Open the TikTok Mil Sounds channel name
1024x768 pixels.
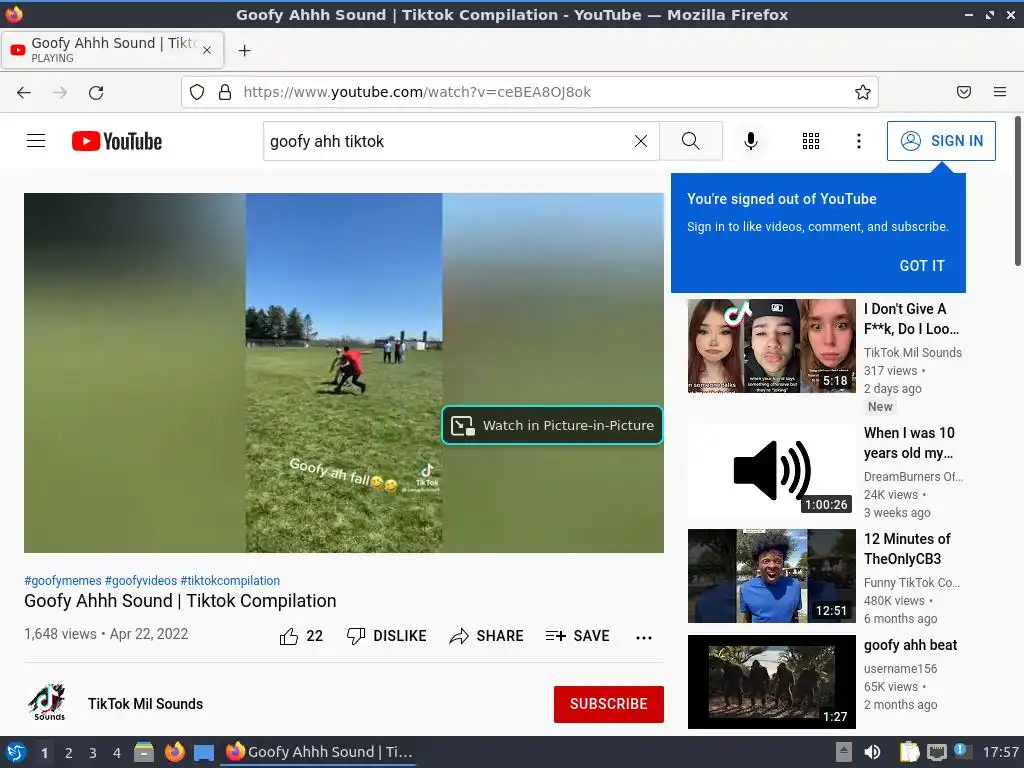click(146, 704)
